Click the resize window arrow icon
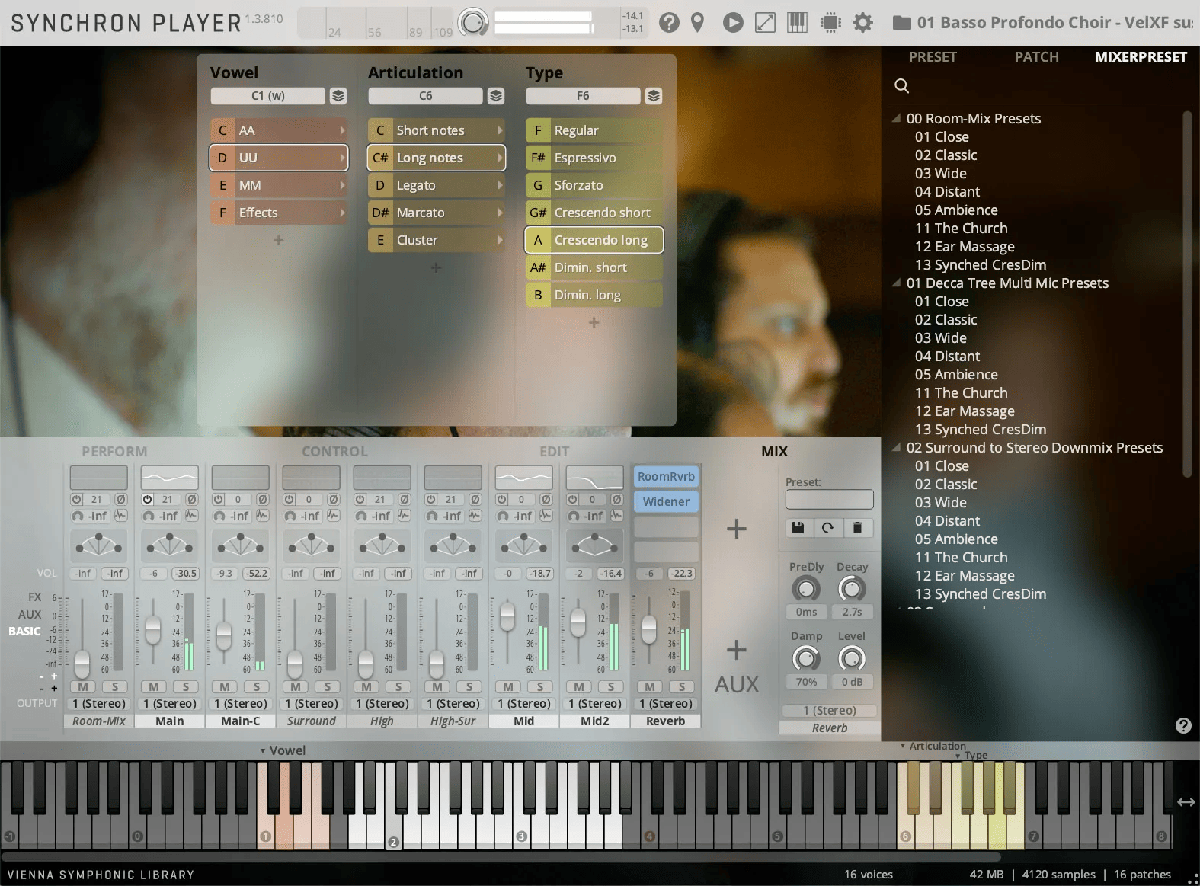 (765, 22)
